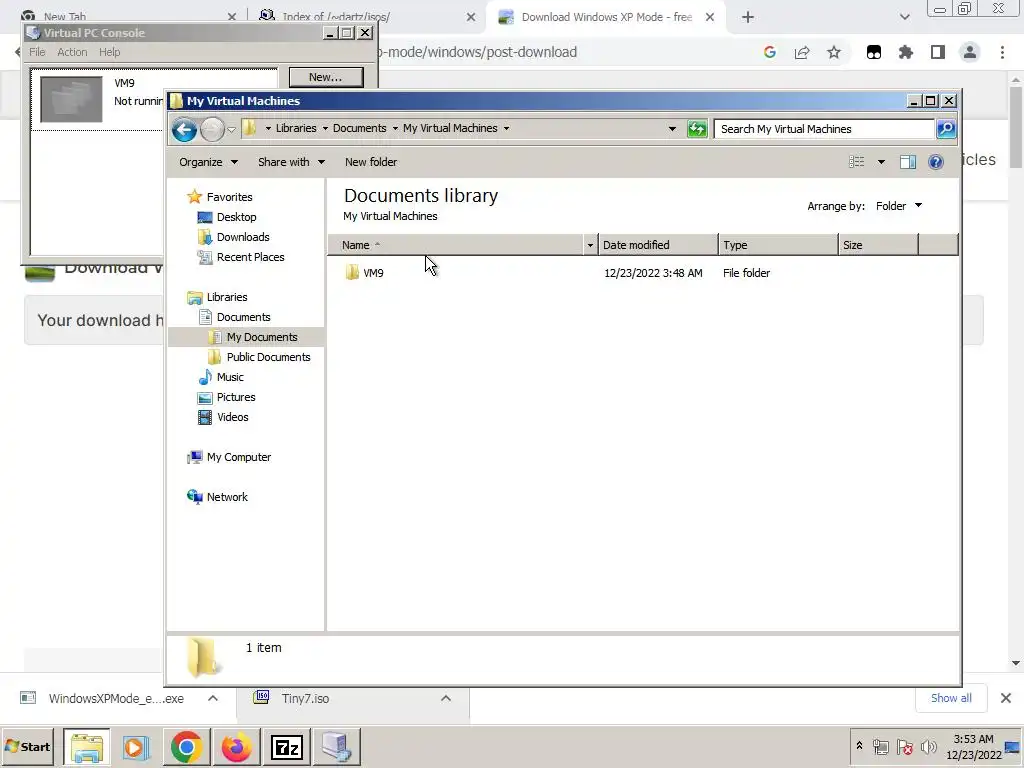This screenshot has height=768, width=1024.
Task: Click the share page icon in Chrome
Action: click(x=802, y=52)
